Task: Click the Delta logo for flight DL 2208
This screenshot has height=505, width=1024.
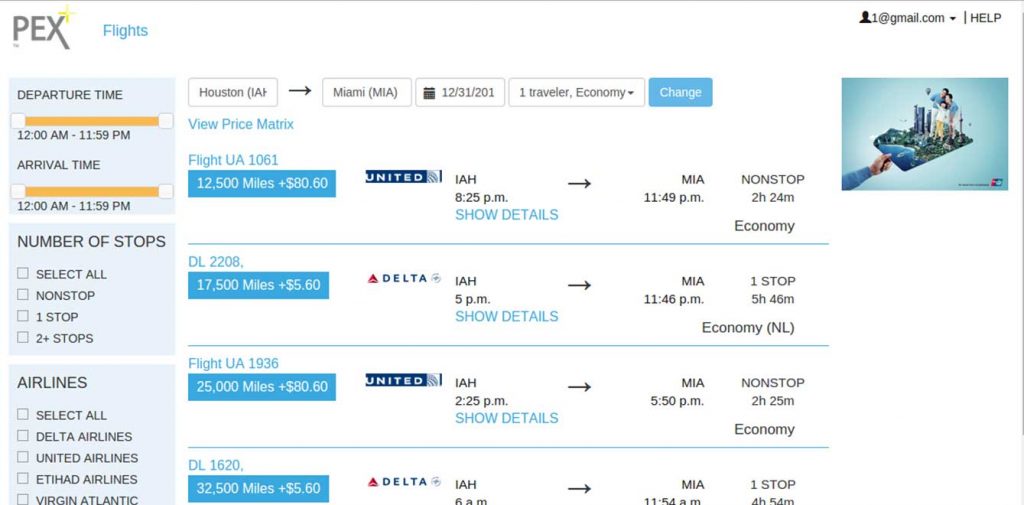Action: tap(404, 278)
